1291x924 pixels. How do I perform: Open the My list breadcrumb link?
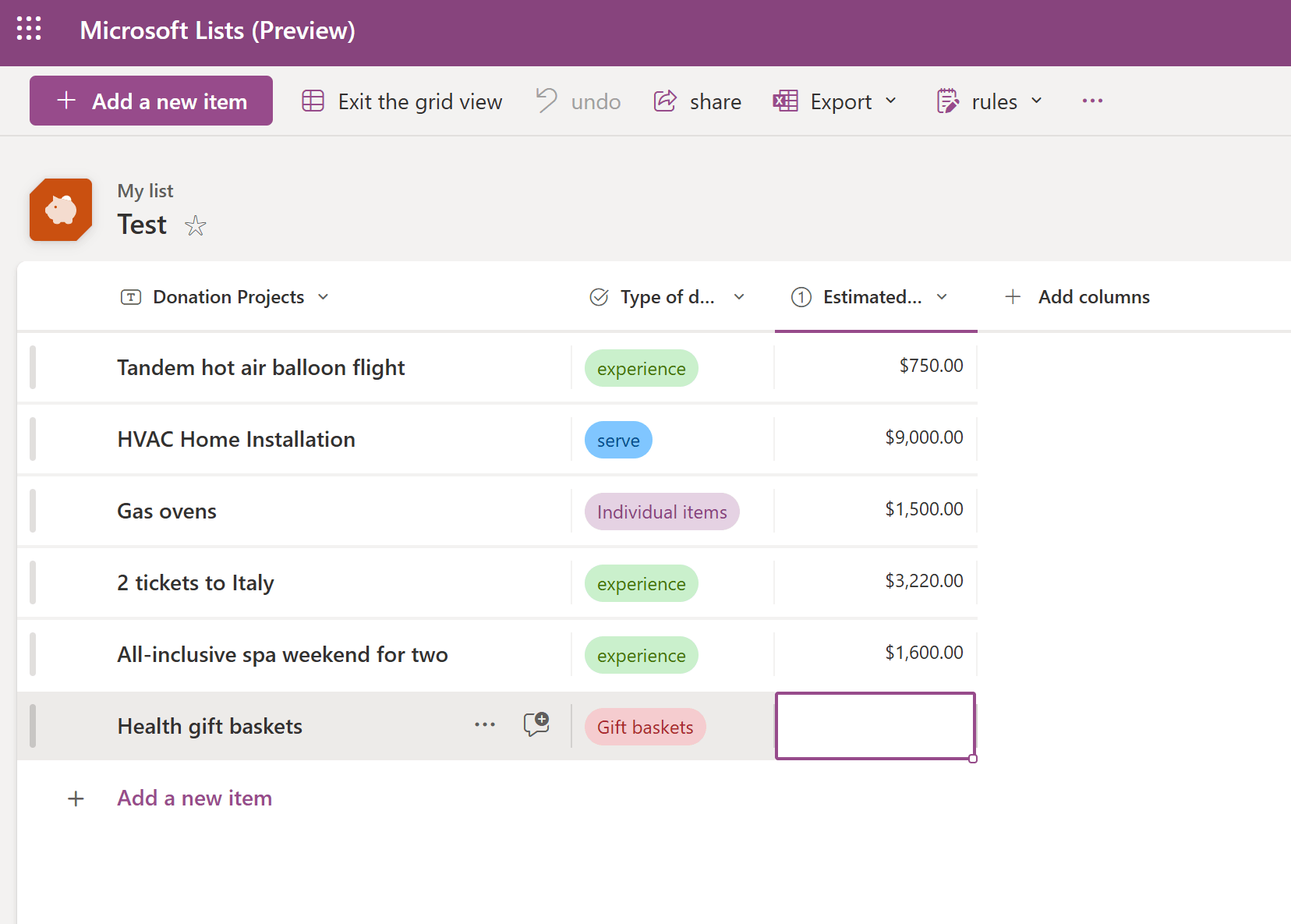145,191
